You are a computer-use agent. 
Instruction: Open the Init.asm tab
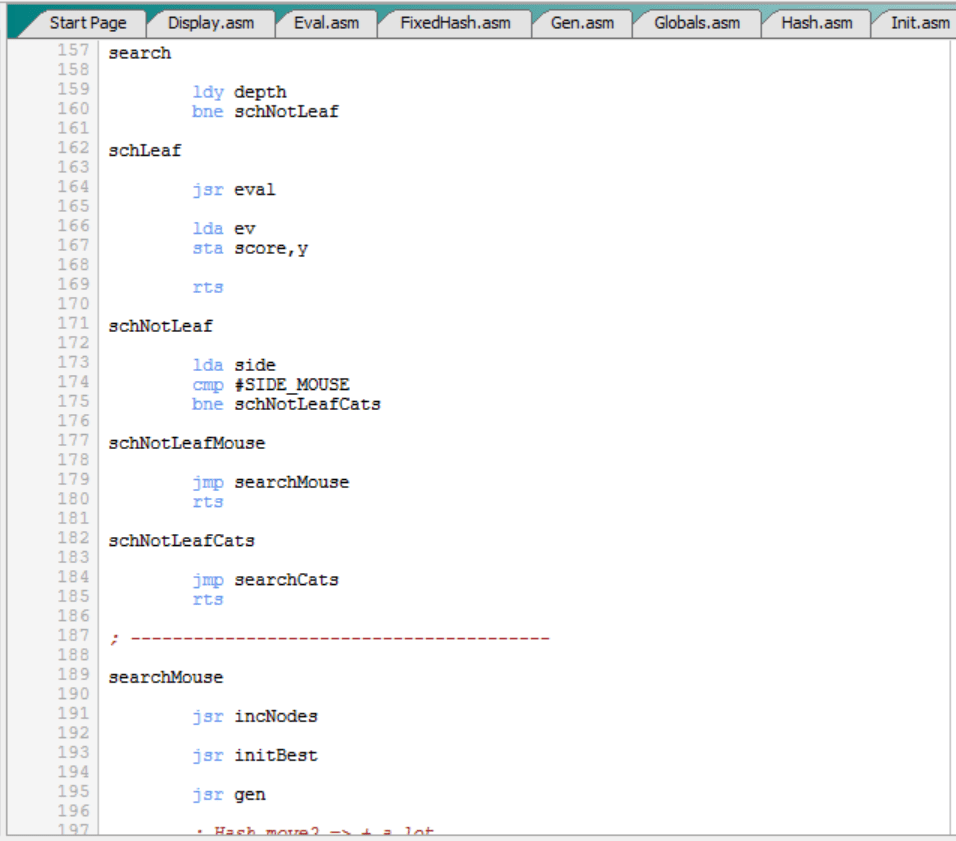[919, 23]
